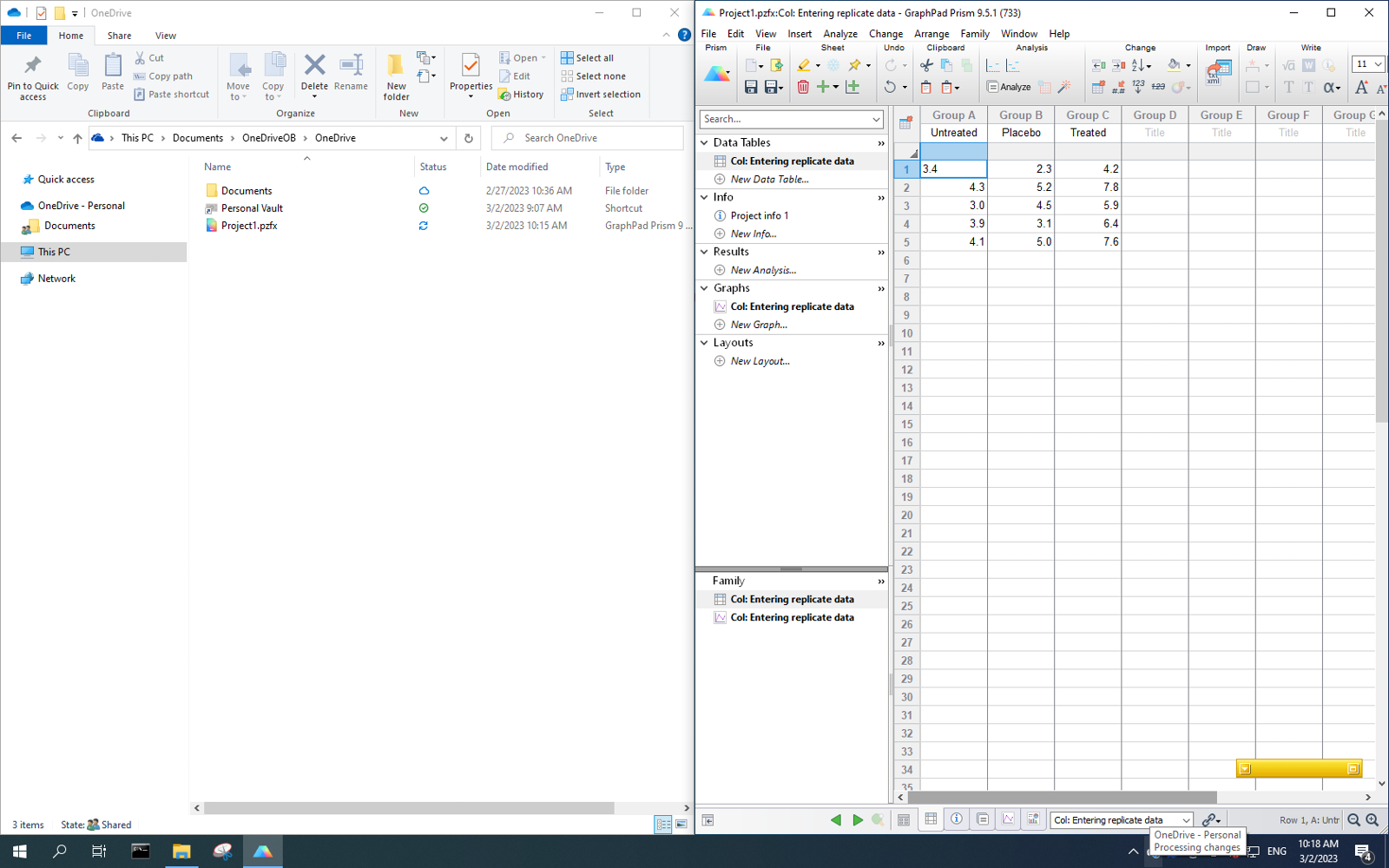This screenshot has width=1389, height=868.
Task: Click the Analyze button in Prism toolbar
Action: coord(1009,87)
